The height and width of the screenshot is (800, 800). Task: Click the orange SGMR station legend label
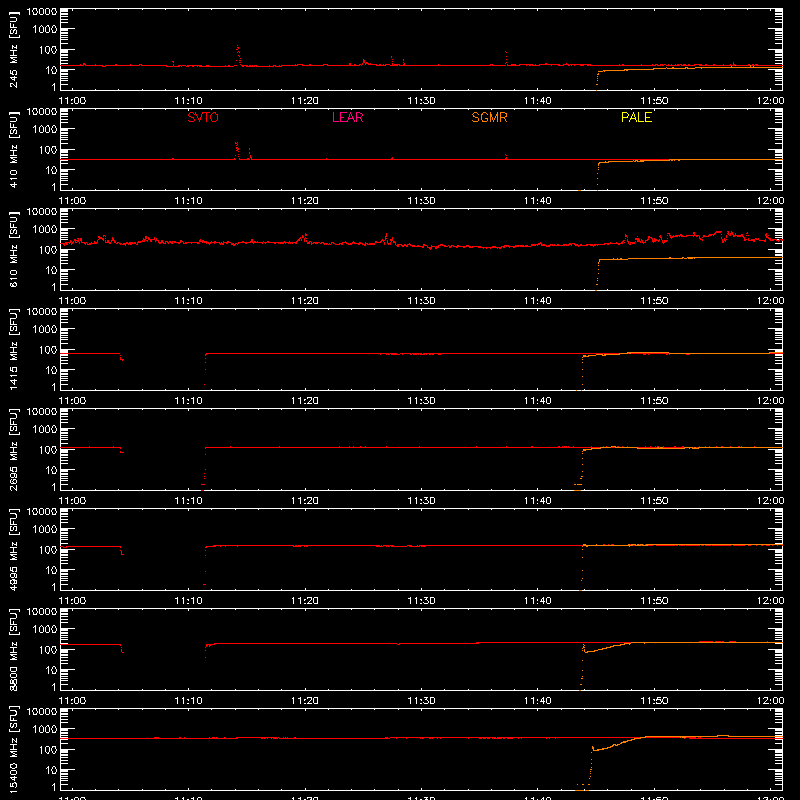click(x=489, y=117)
